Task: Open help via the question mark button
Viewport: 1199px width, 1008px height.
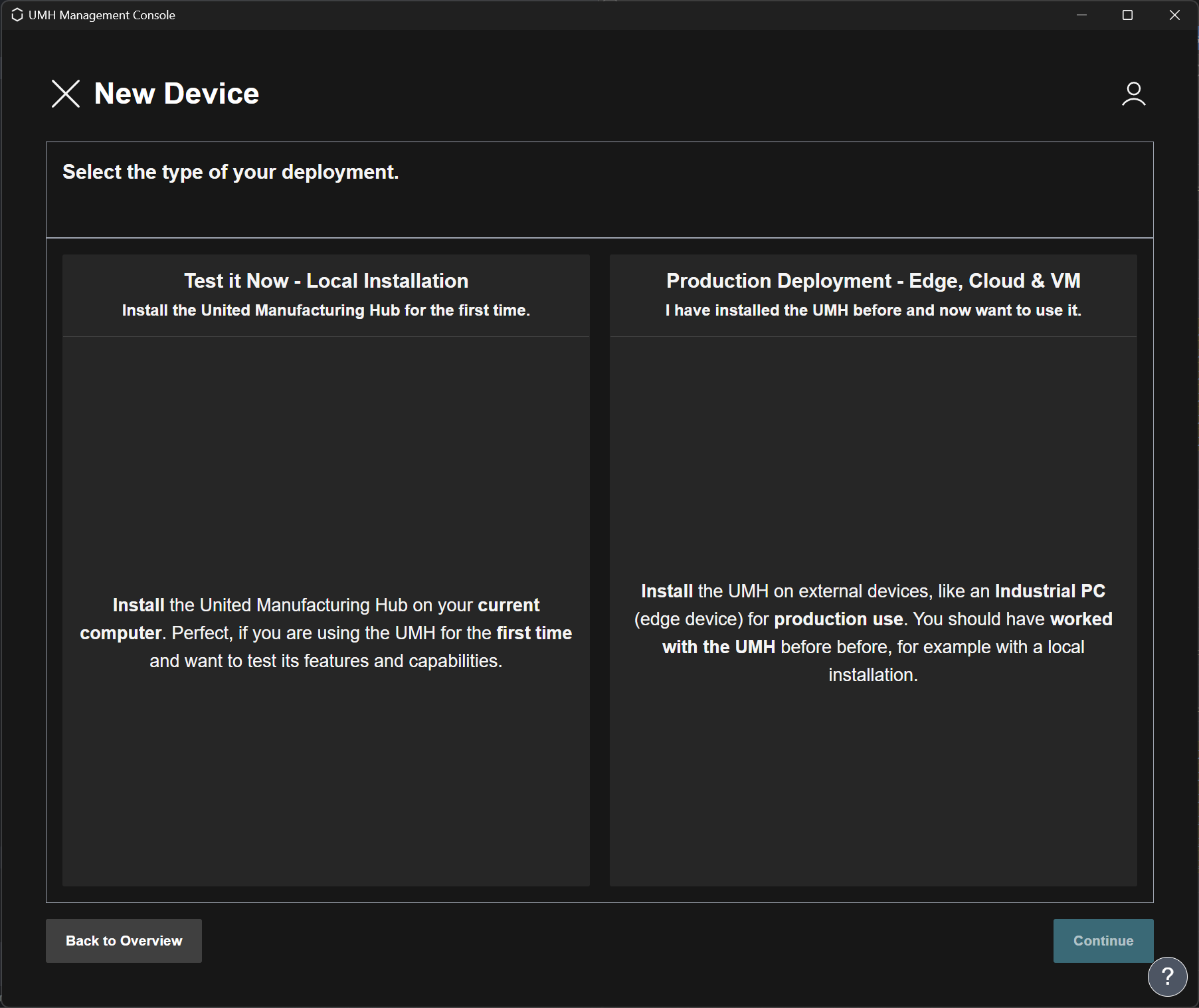Action: coord(1167,976)
